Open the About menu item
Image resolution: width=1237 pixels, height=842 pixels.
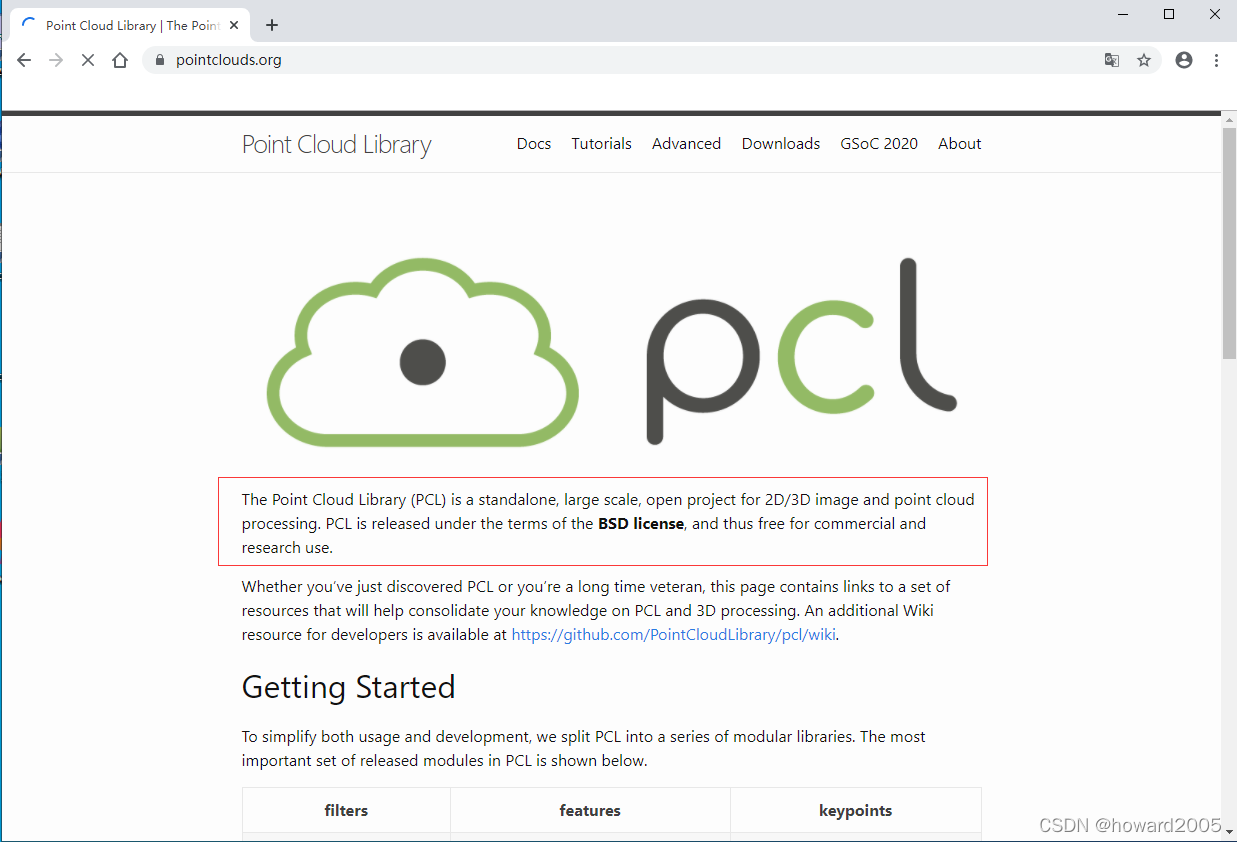coord(960,144)
